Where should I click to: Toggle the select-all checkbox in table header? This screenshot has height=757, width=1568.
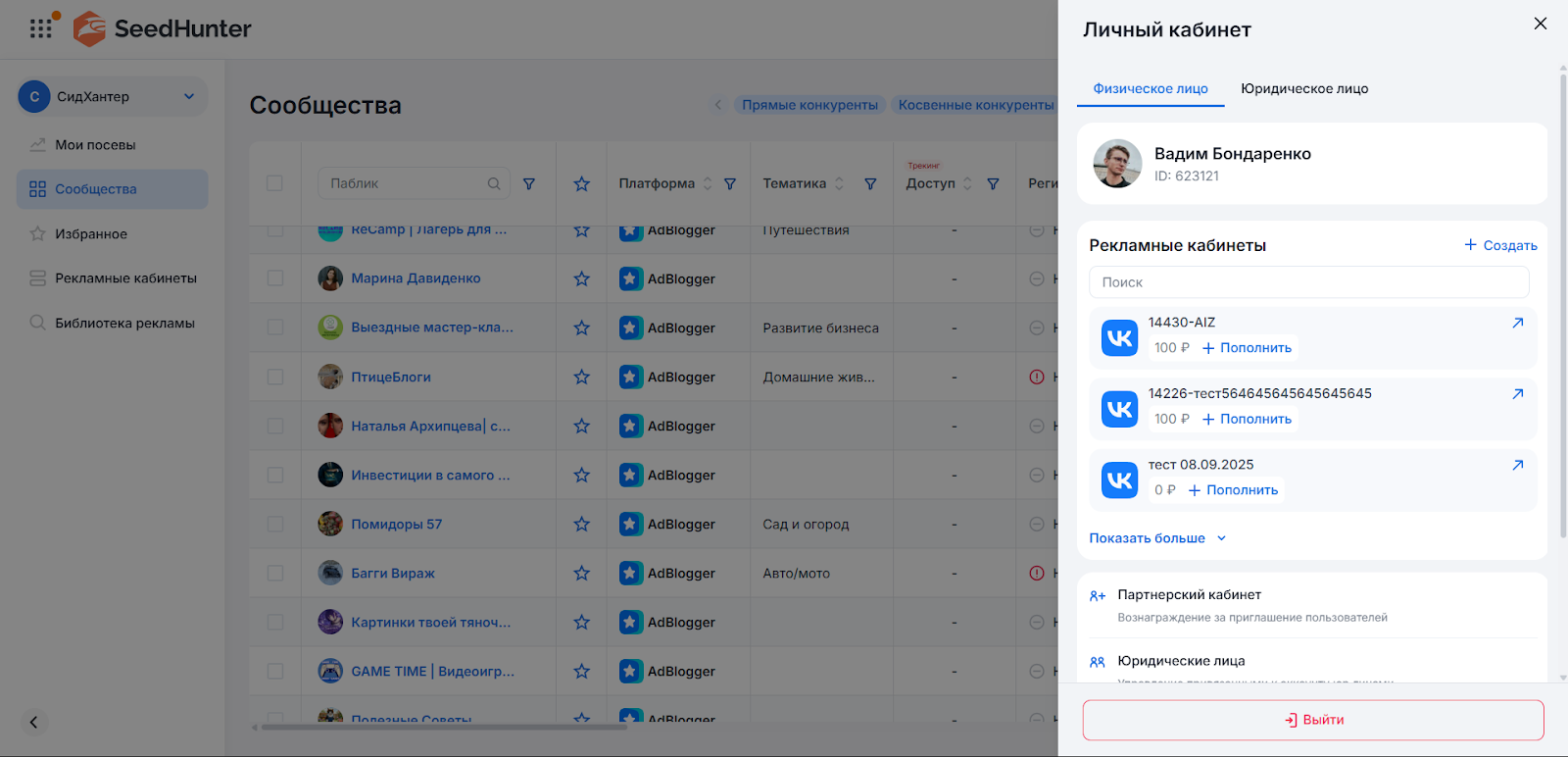pos(274,183)
